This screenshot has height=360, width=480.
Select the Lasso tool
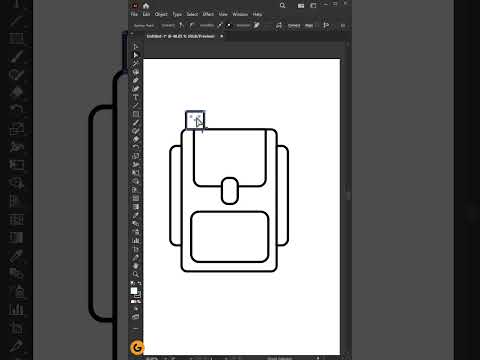pyautogui.click(x=136, y=72)
